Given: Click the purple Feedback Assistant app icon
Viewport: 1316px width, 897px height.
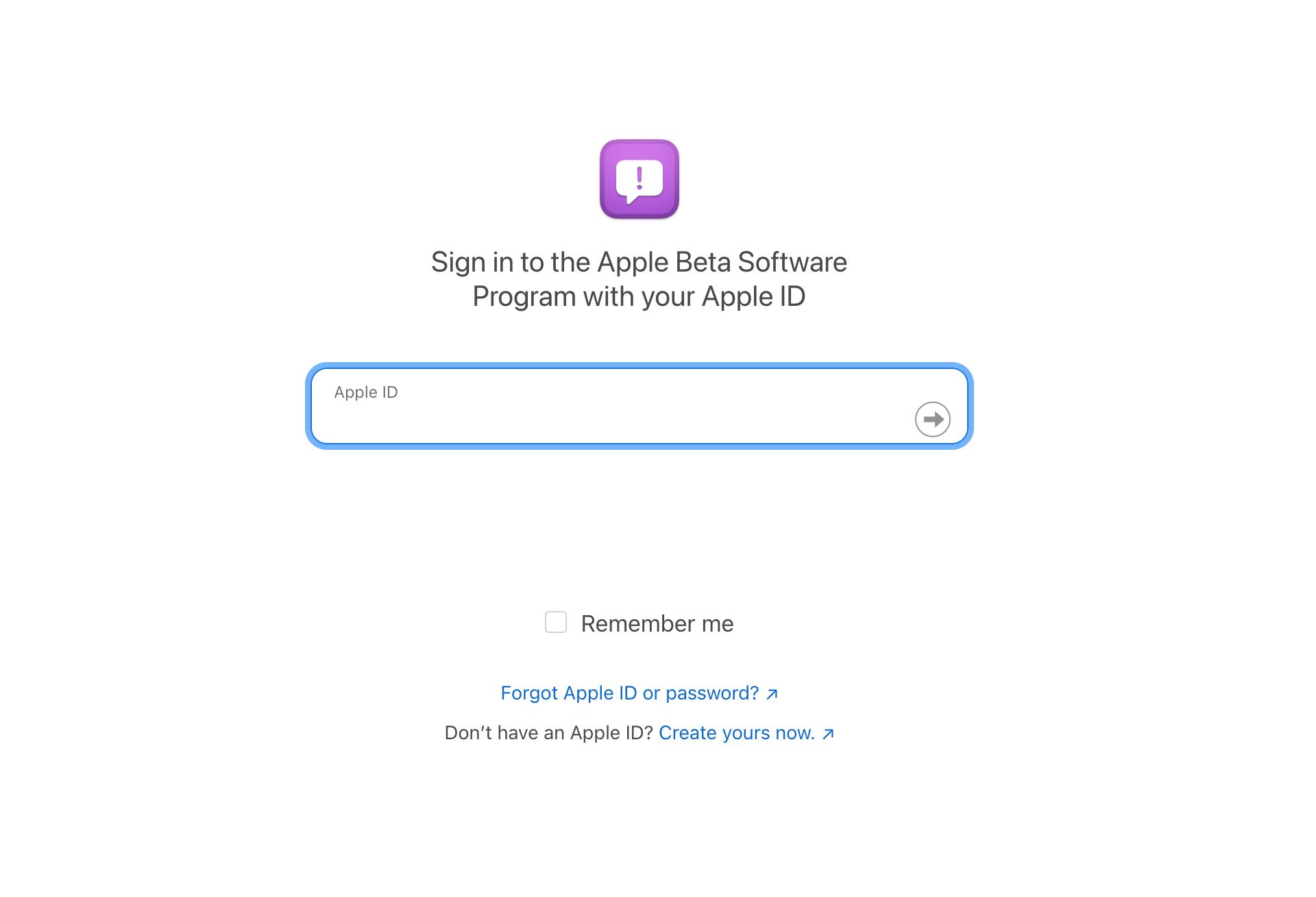Looking at the screenshot, I should point(639,179).
